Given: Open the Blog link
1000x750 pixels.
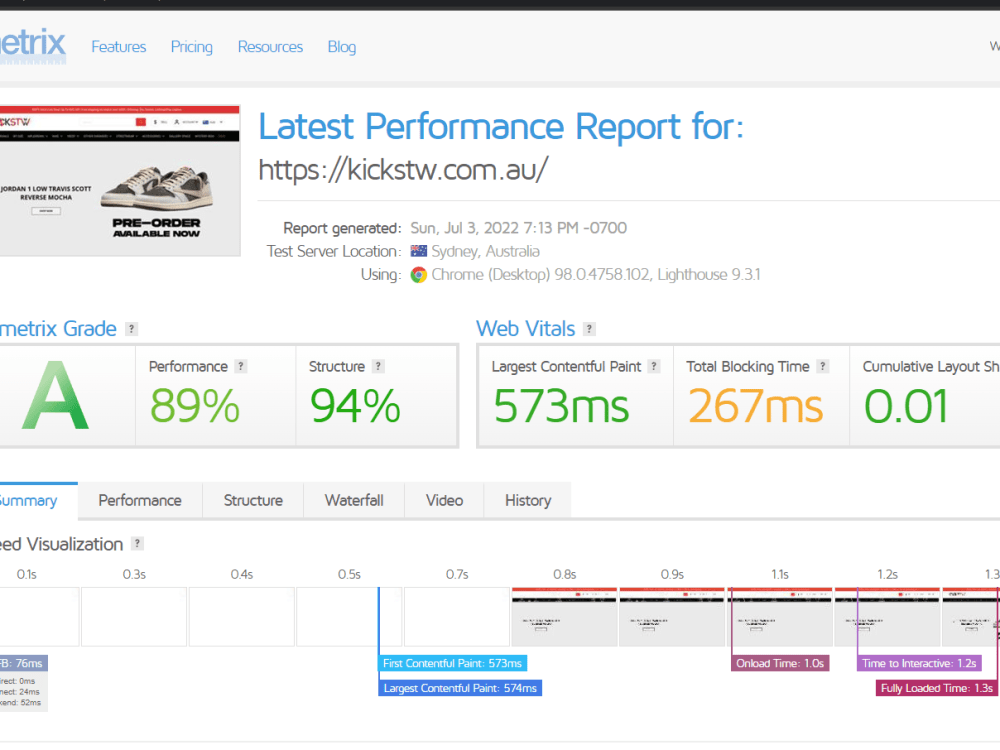Looking at the screenshot, I should [x=342, y=47].
